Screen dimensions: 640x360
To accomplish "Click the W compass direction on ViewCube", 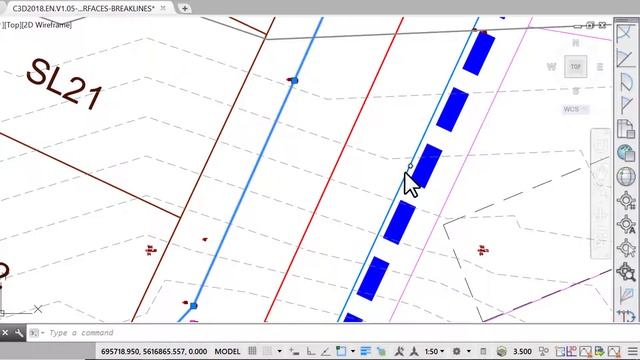I will [x=551, y=67].
